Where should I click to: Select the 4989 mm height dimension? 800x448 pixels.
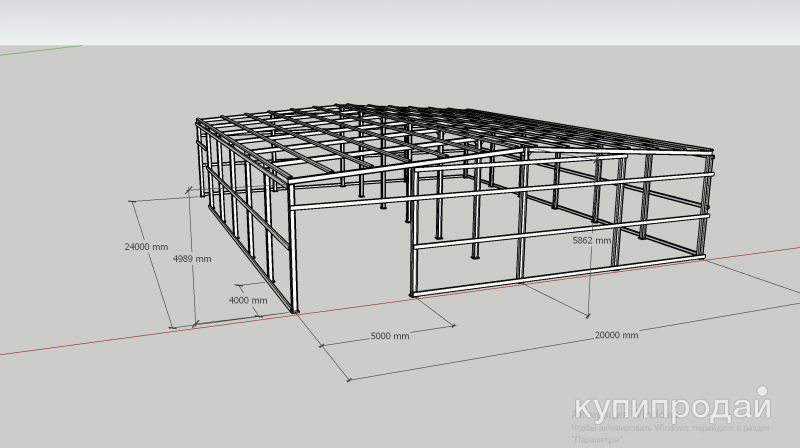tap(192, 259)
